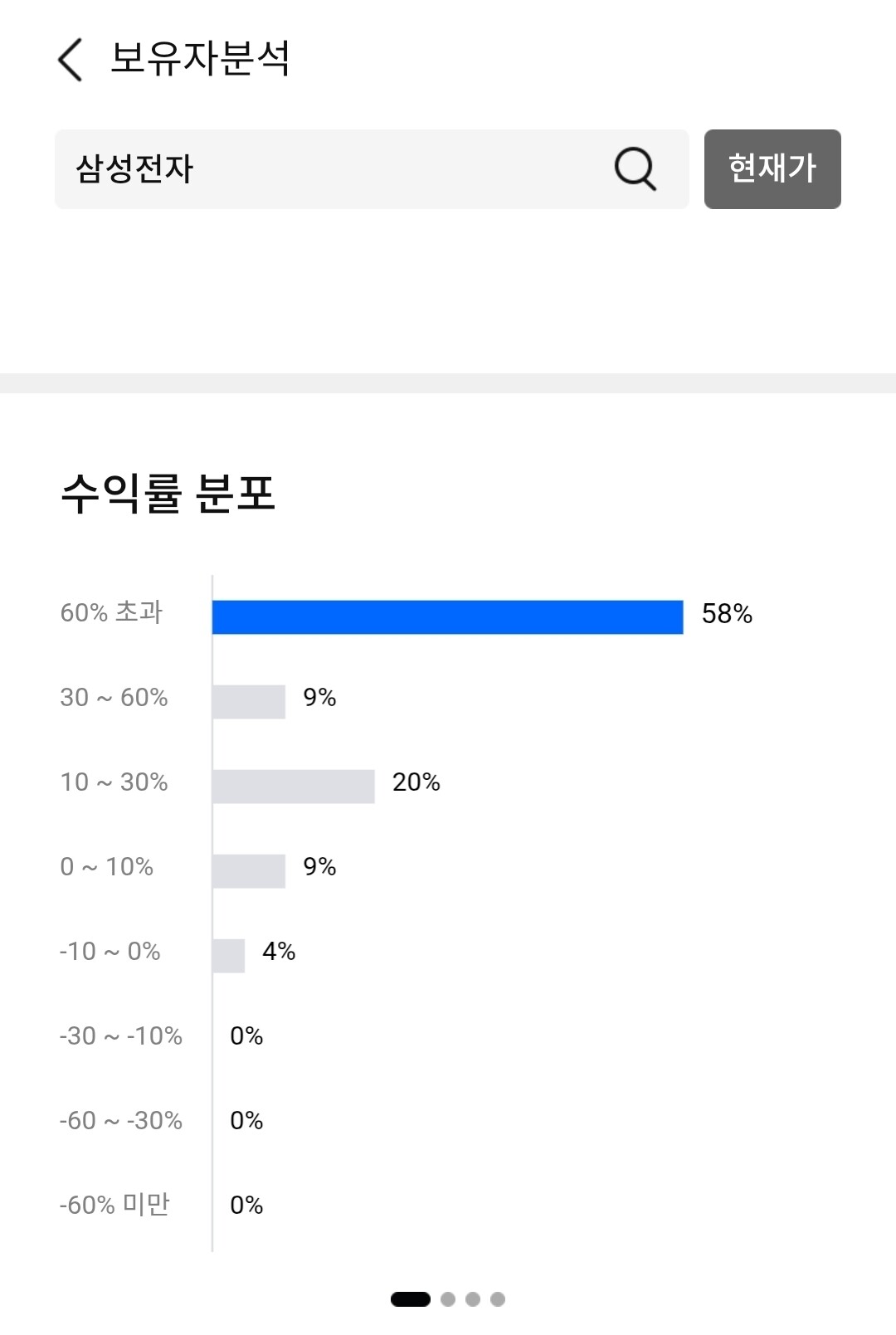Select the 60% 초과 category label
This screenshot has height=1335, width=896.
click(x=111, y=612)
